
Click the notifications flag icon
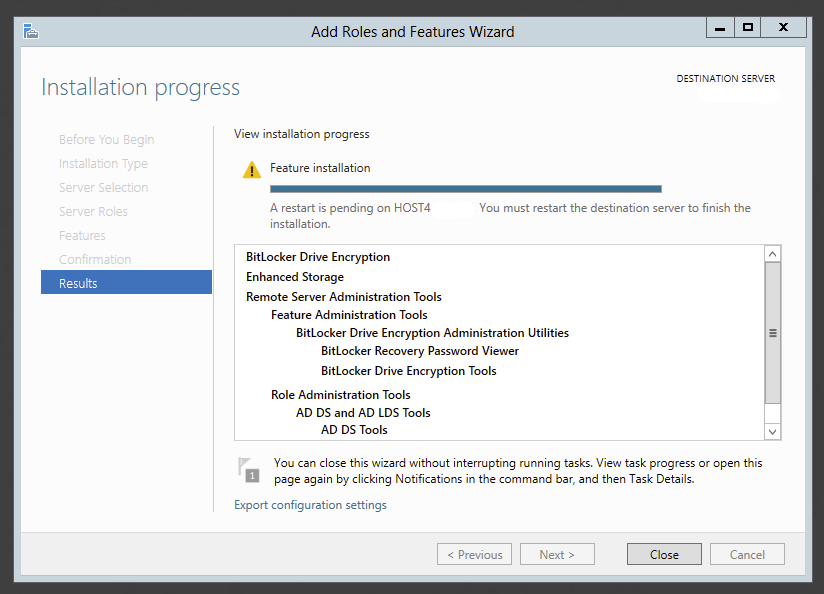click(247, 469)
